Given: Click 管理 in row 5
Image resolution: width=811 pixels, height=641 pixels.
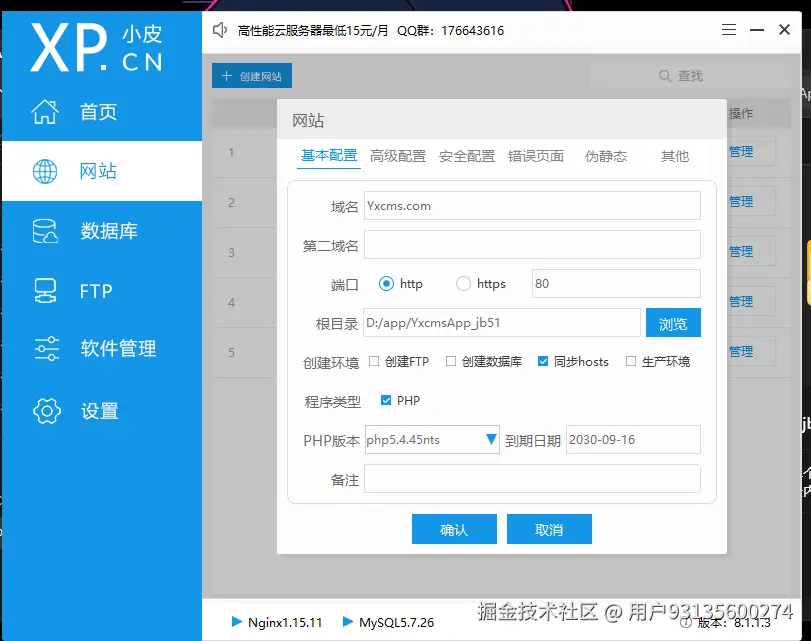Looking at the screenshot, I should [741, 352].
